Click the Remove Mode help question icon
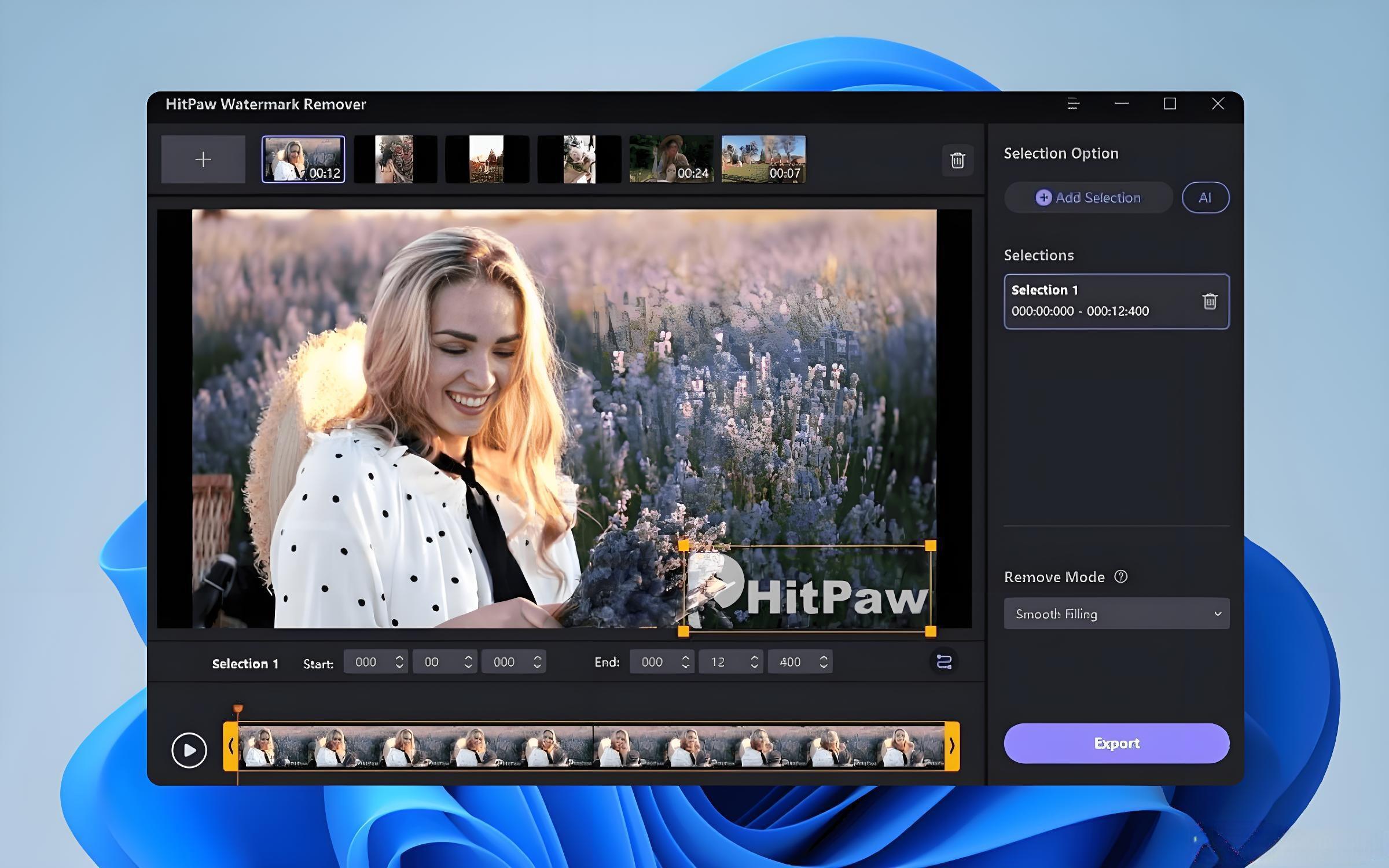The width and height of the screenshot is (1389, 868). pyautogui.click(x=1120, y=576)
